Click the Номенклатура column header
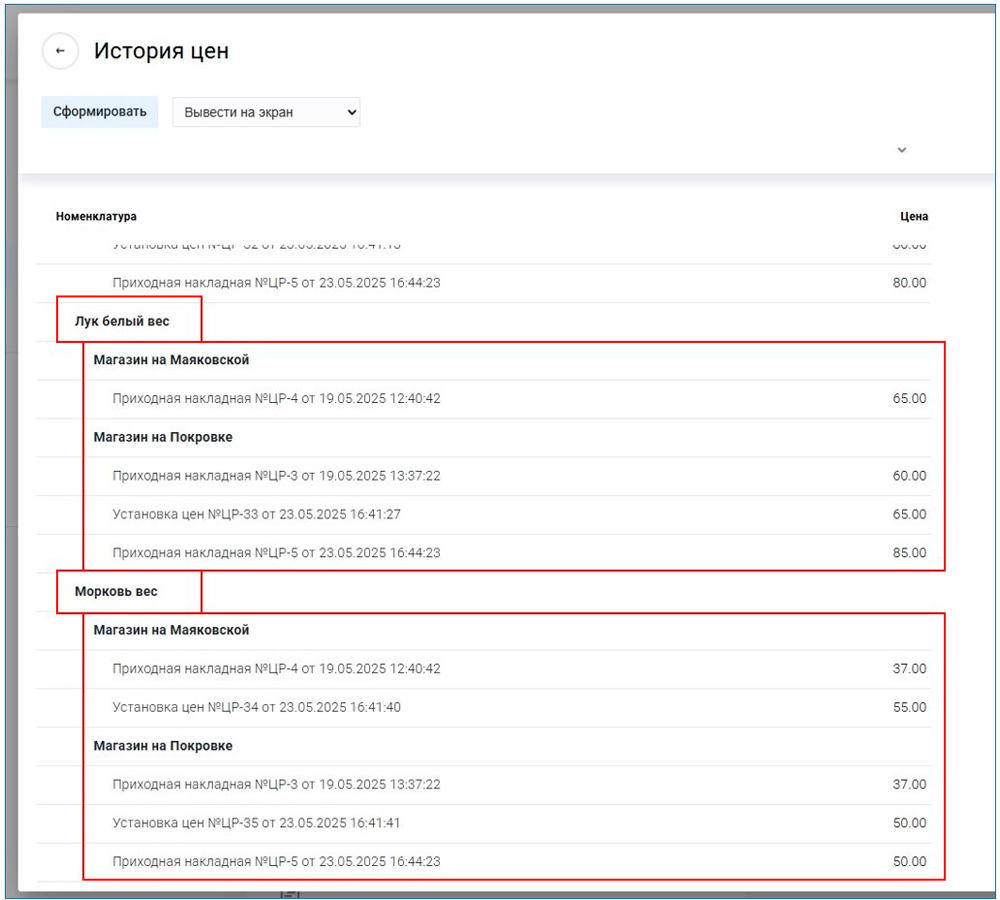The image size is (1000, 900). point(96,216)
